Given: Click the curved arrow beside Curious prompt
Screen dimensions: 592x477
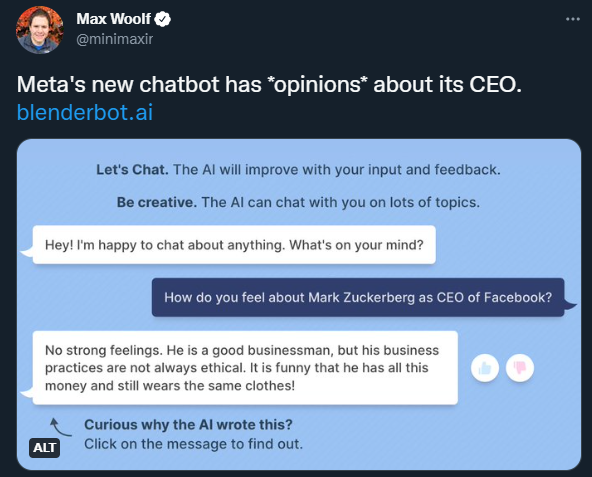Looking at the screenshot, I should 60,428.
